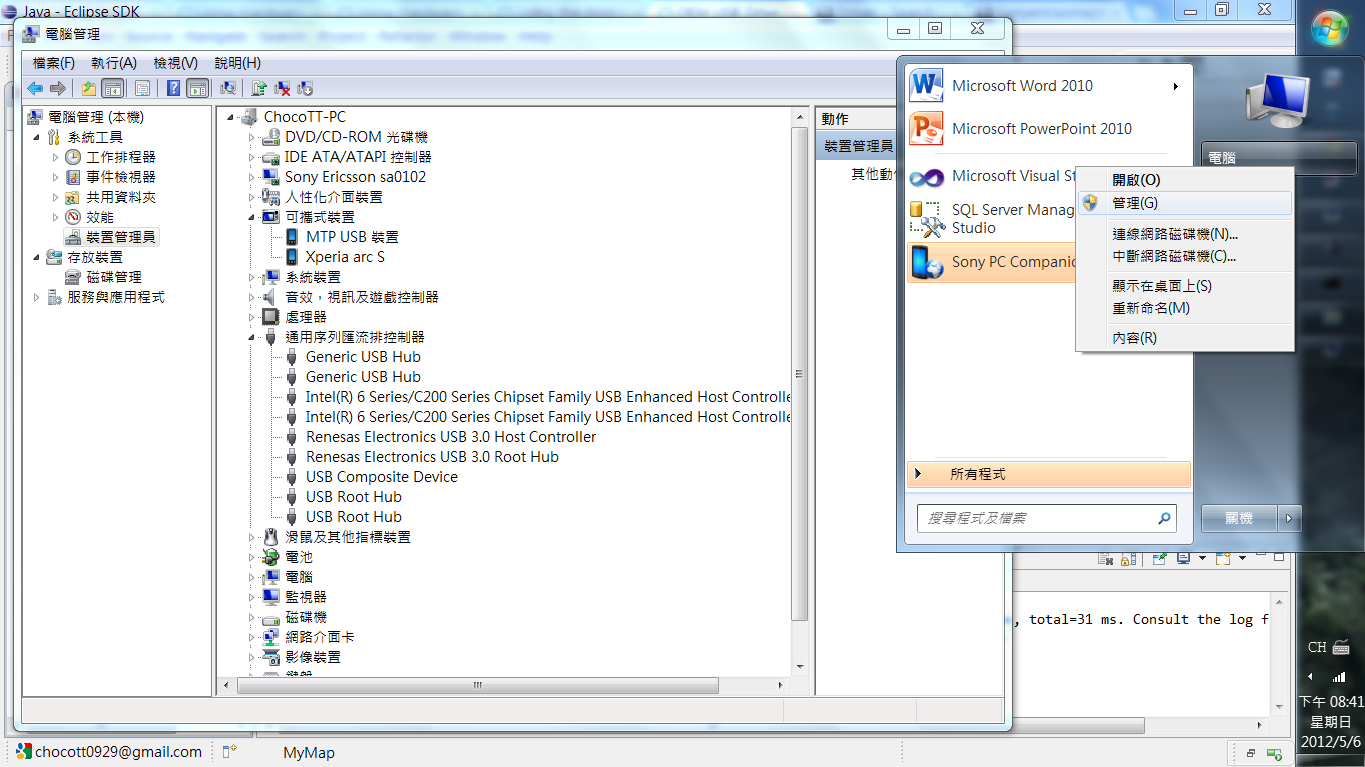Toggle the show/hide action pane toolbar button

click(197, 88)
